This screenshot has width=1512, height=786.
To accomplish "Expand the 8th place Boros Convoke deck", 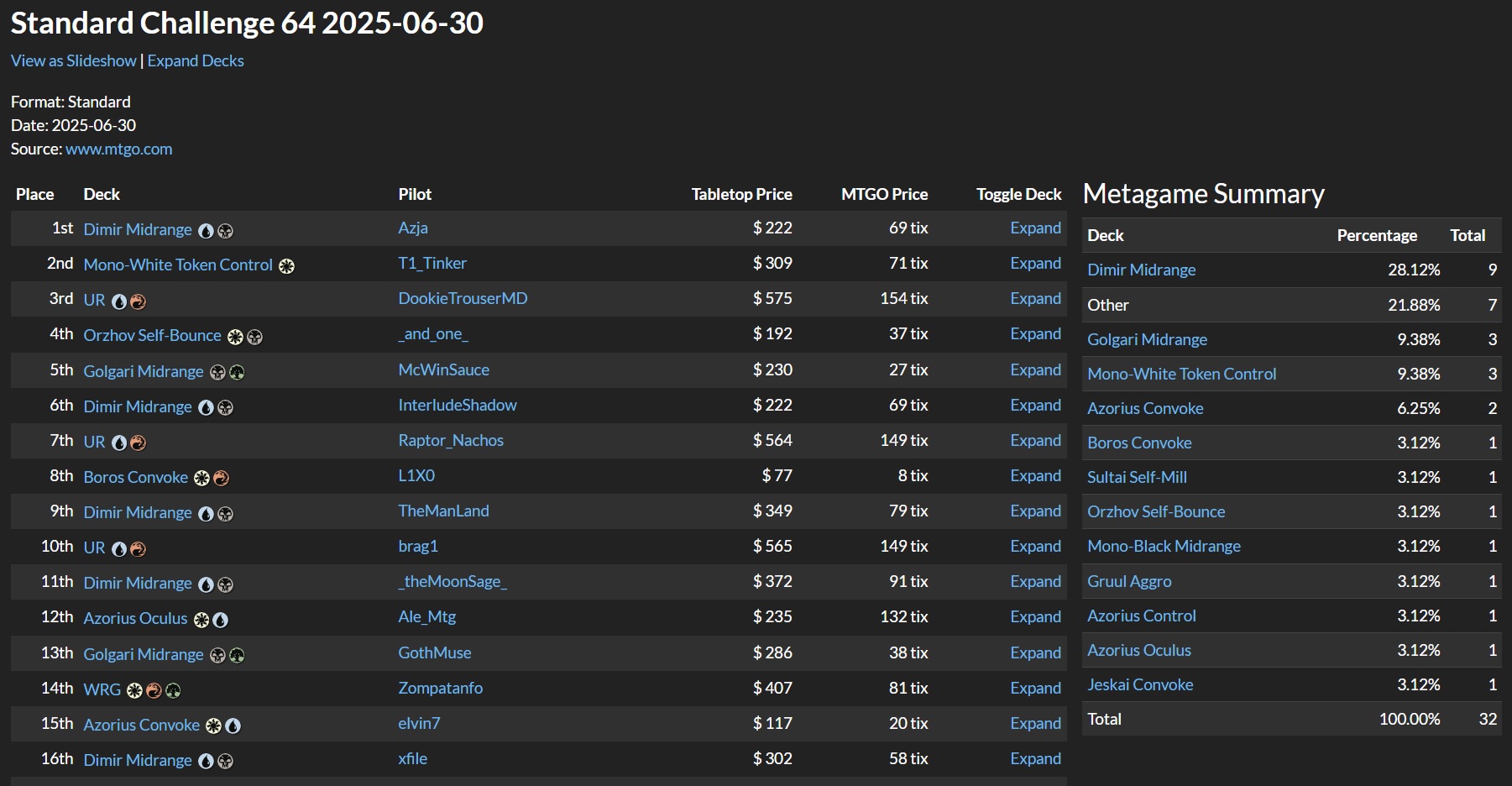I will (x=1035, y=476).
